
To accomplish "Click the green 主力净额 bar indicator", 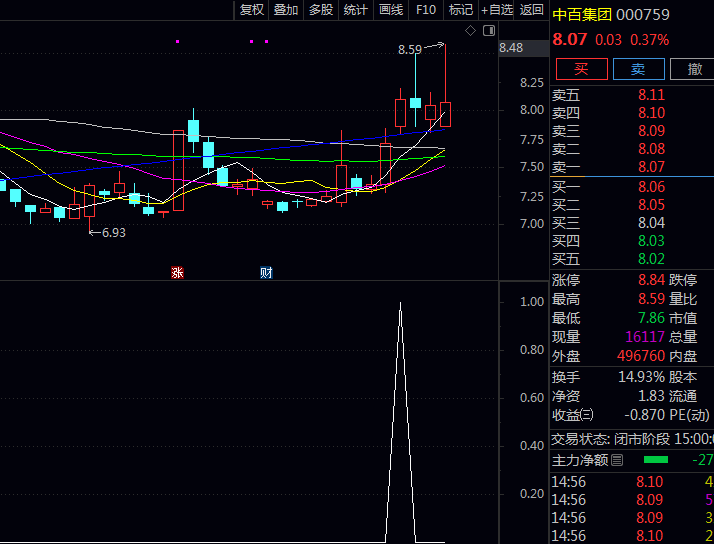I will click(x=656, y=460).
